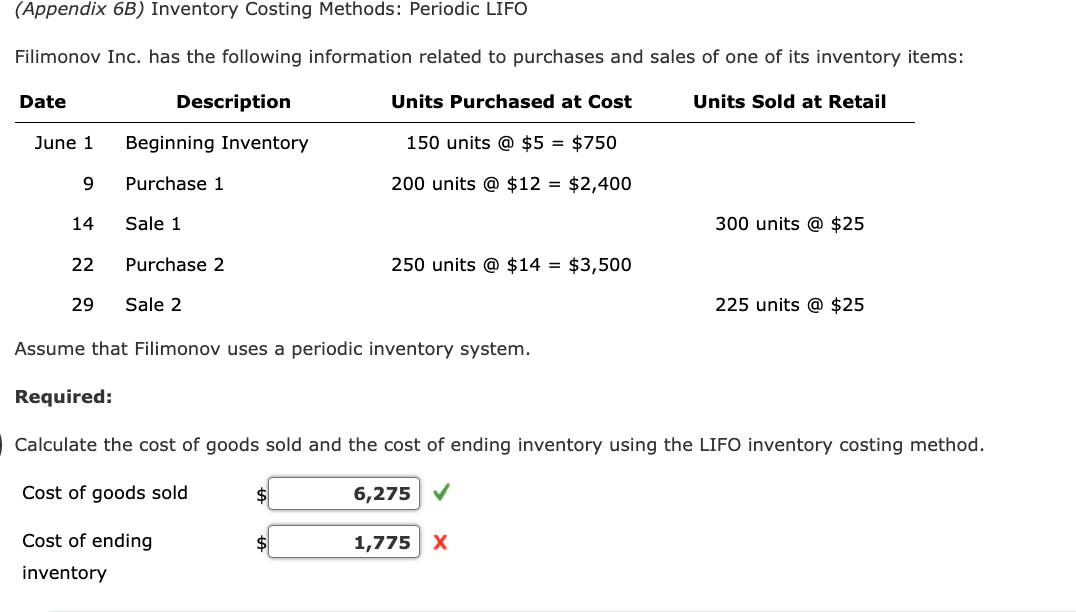Click the Units Sold at Retail header
This screenshot has height=612, width=1076.
click(x=790, y=101)
